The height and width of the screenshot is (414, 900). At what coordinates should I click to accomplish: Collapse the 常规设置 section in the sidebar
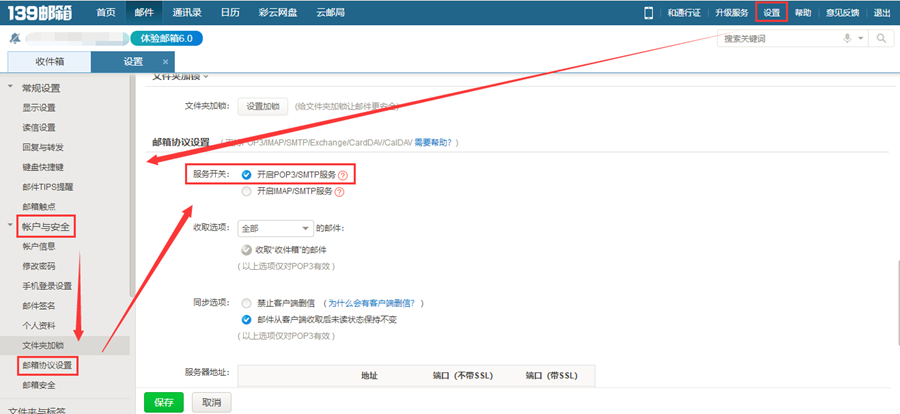click(10, 87)
